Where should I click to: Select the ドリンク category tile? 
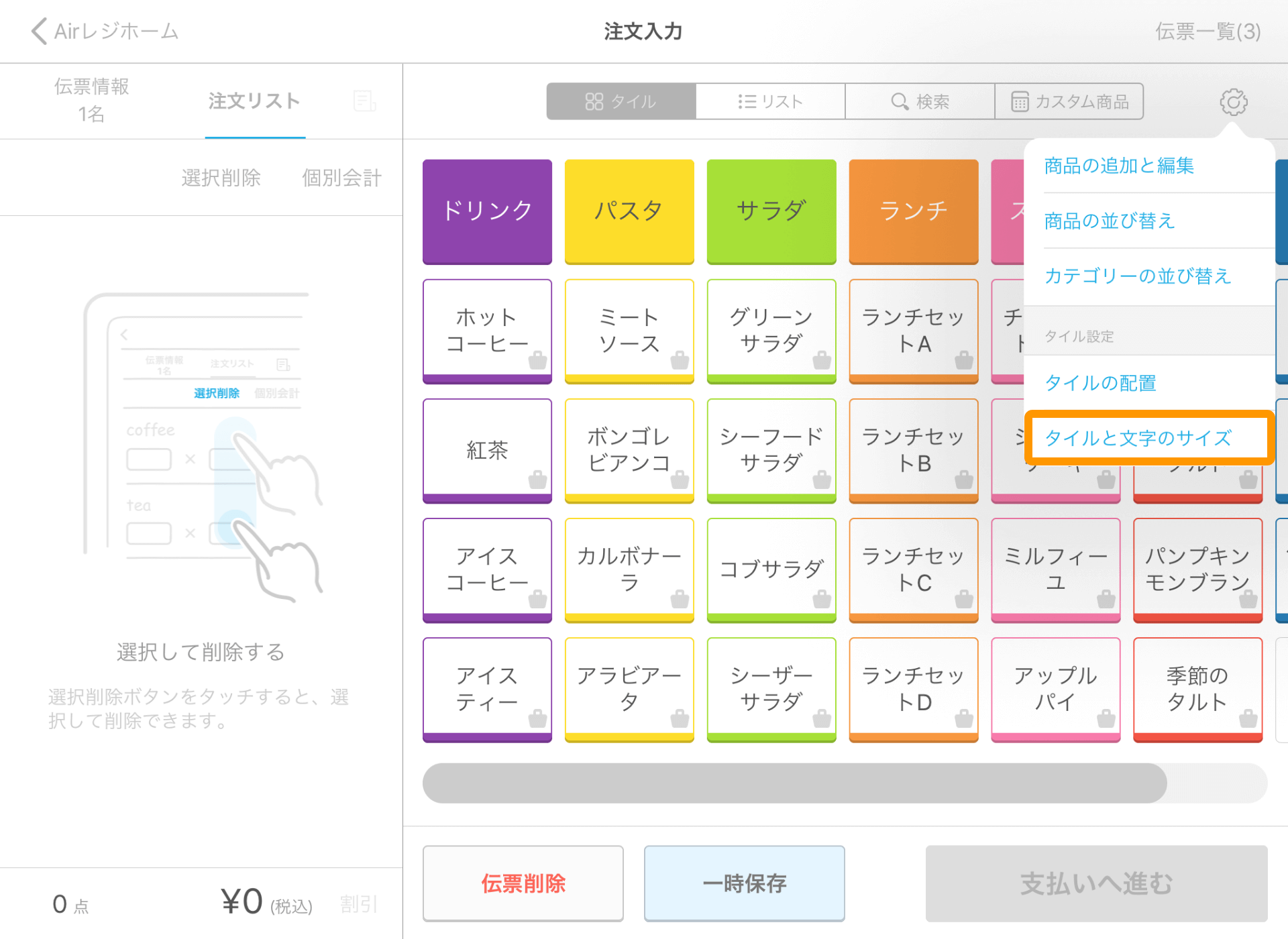pos(488,211)
